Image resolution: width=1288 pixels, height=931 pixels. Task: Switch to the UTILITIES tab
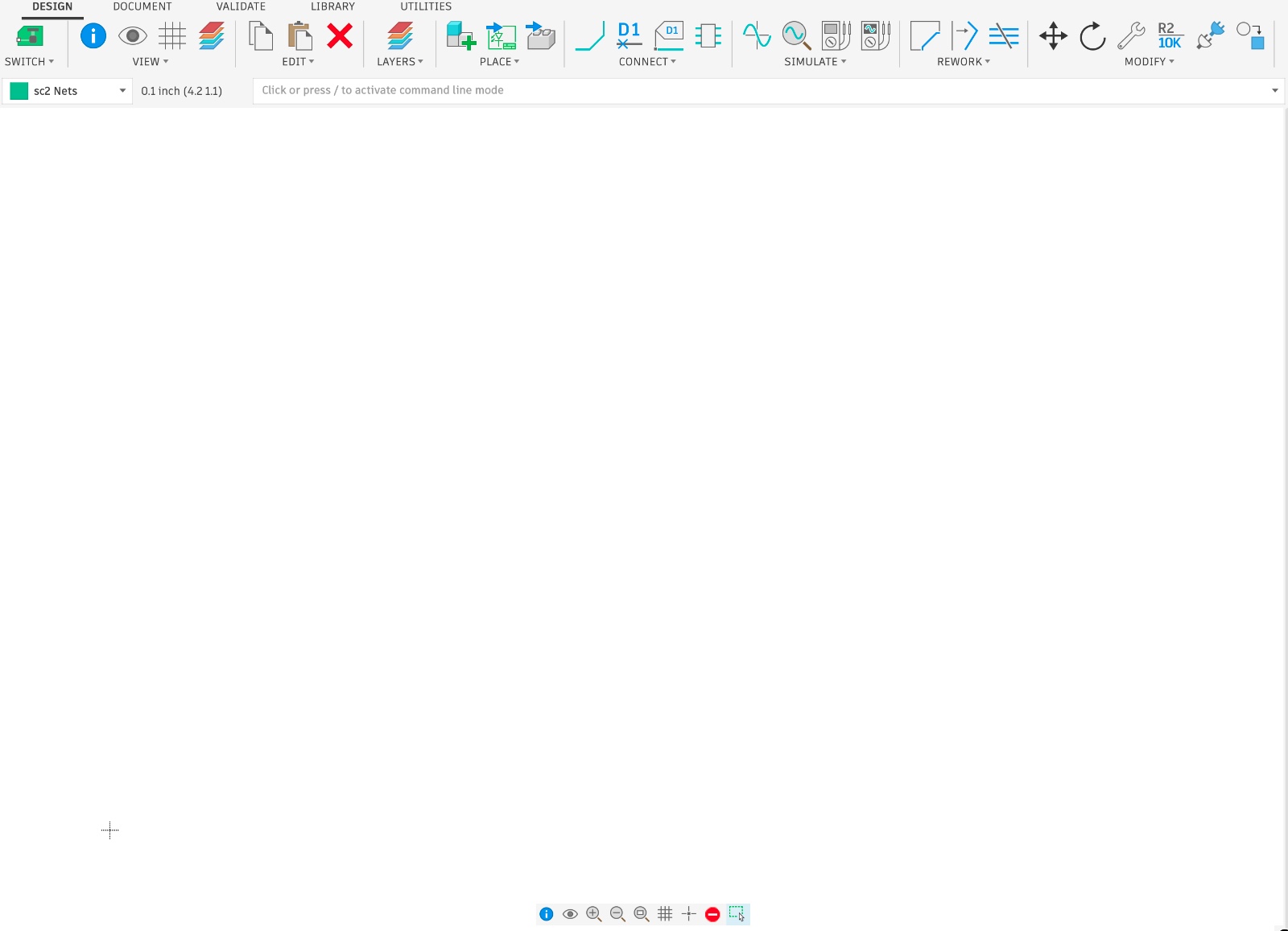pyautogui.click(x=426, y=6)
